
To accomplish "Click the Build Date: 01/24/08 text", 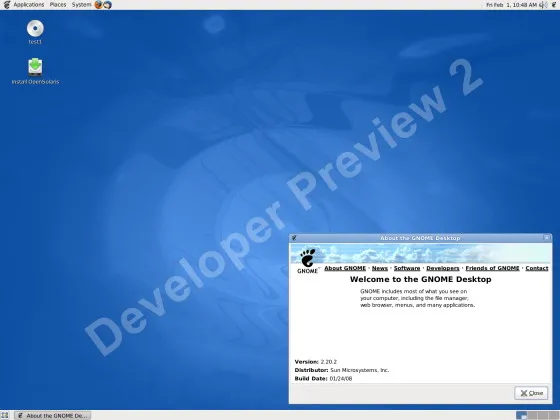I will [x=323, y=379].
